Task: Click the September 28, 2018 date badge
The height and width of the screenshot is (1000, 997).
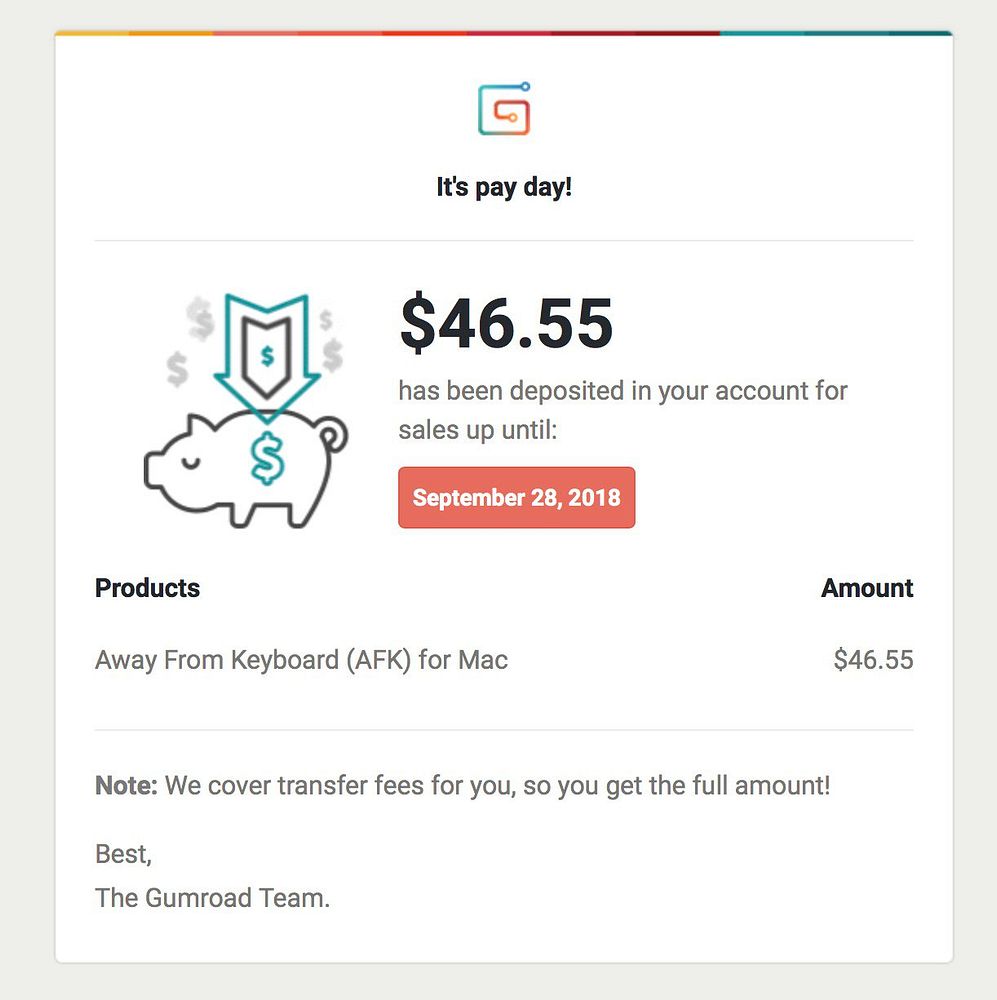Action: coord(517,497)
